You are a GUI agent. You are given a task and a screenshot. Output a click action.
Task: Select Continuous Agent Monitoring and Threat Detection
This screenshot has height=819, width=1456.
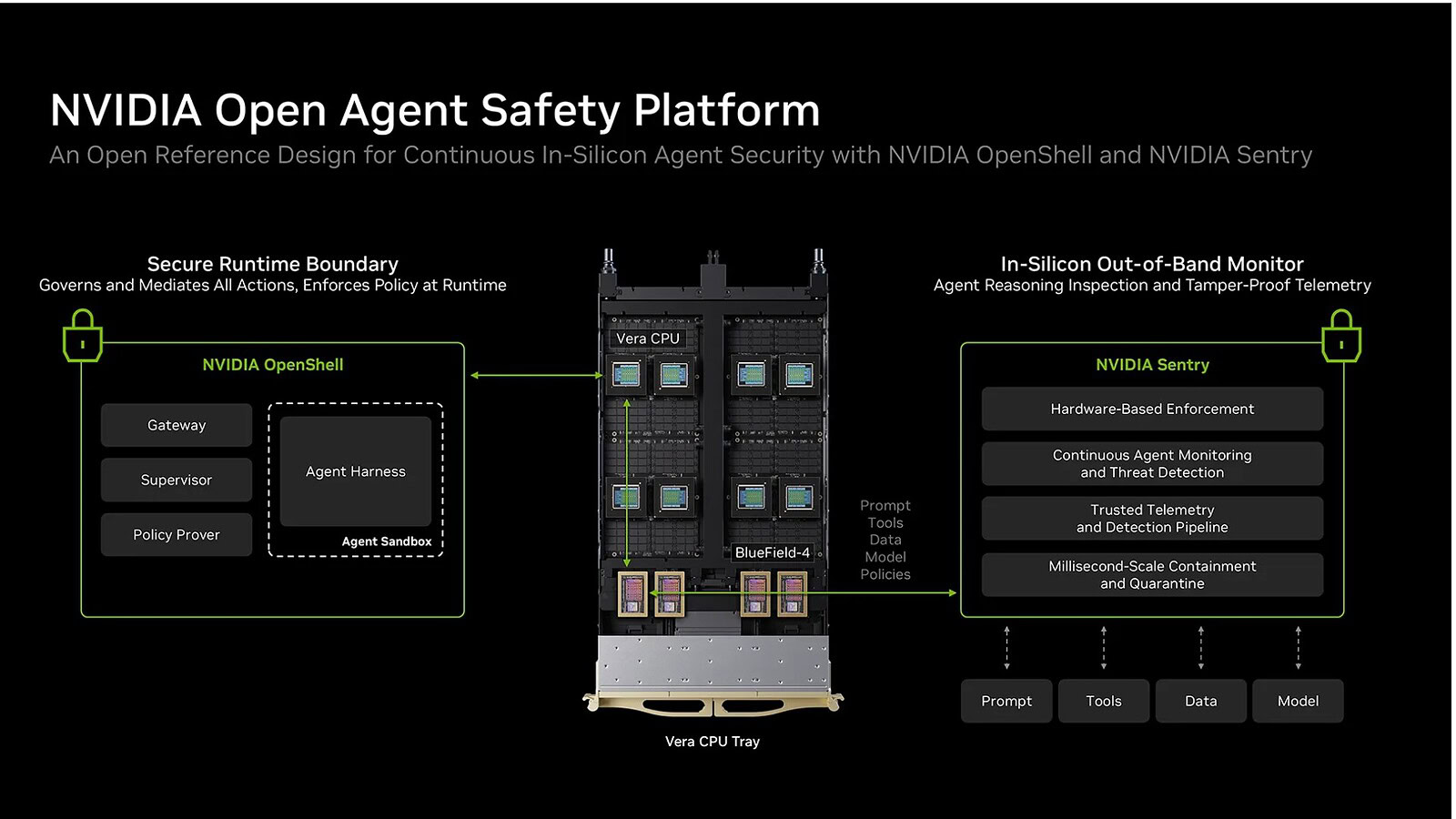click(1152, 463)
